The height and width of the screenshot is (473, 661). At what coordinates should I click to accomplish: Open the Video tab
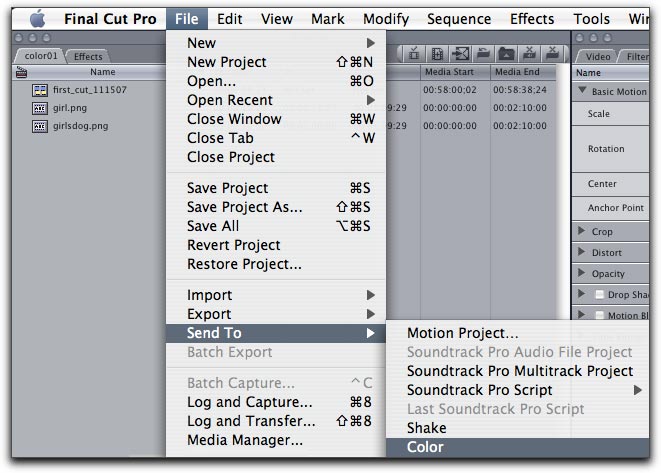click(x=598, y=57)
